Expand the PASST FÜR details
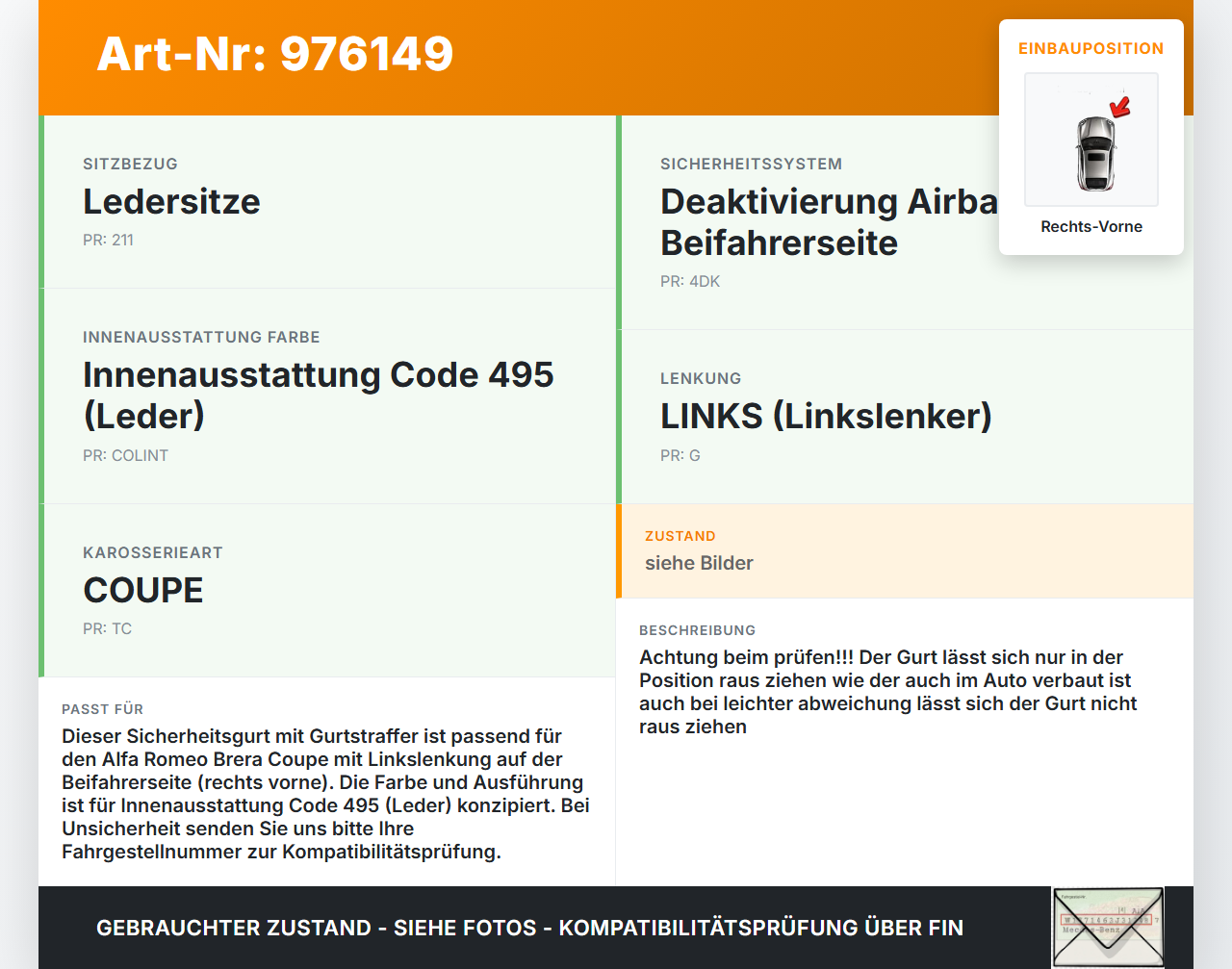Screen dimensions: 1232x969 (103, 709)
